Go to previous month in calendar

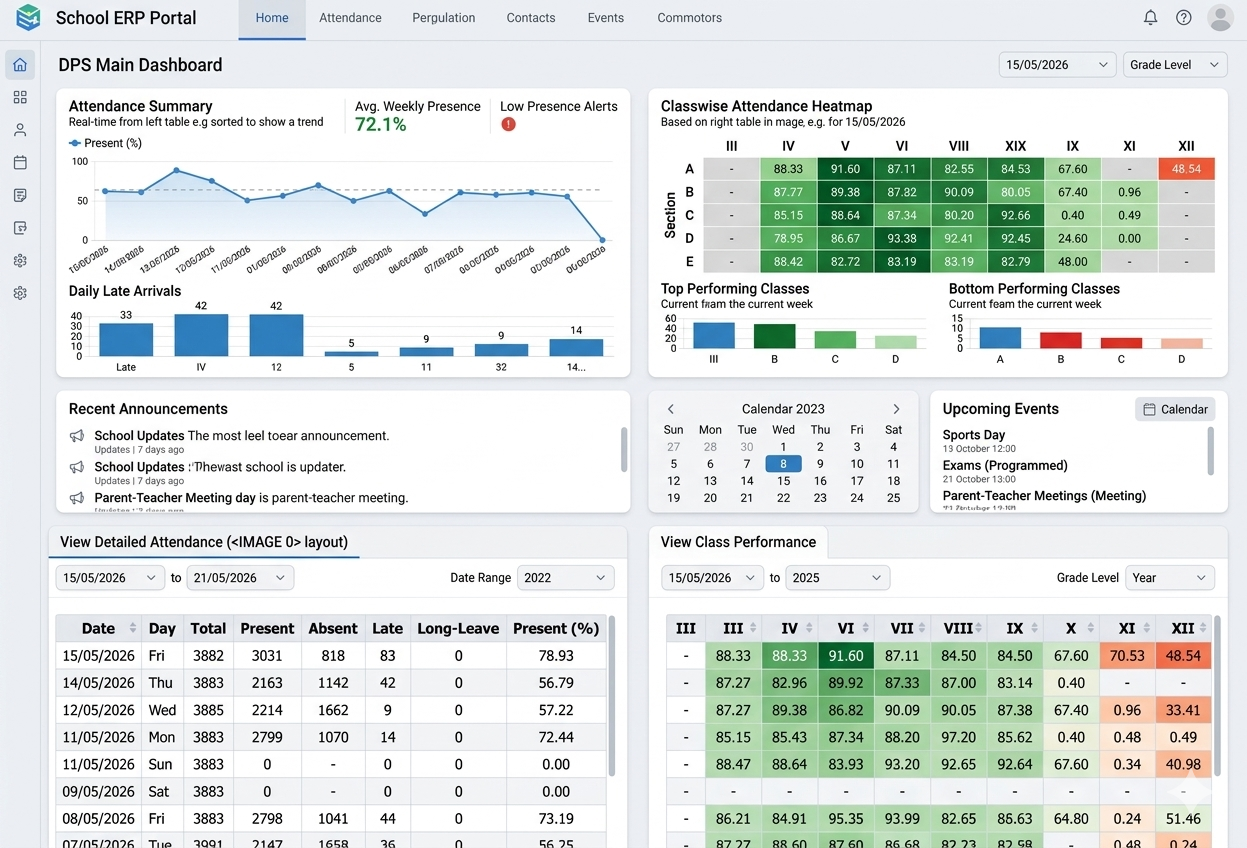(x=671, y=409)
